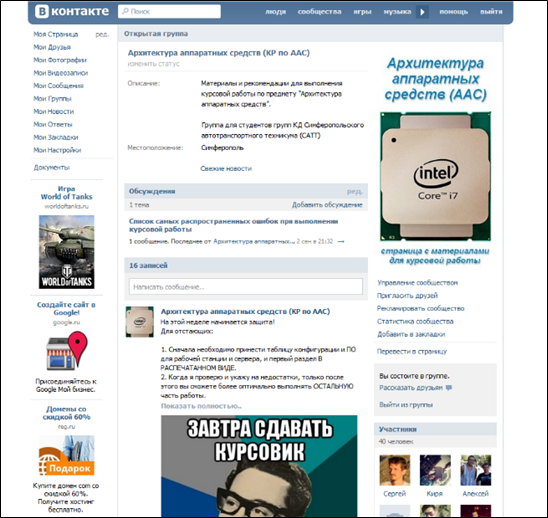548x518 pixels.
Task: Open Мои Новости
Action: pos(53,112)
